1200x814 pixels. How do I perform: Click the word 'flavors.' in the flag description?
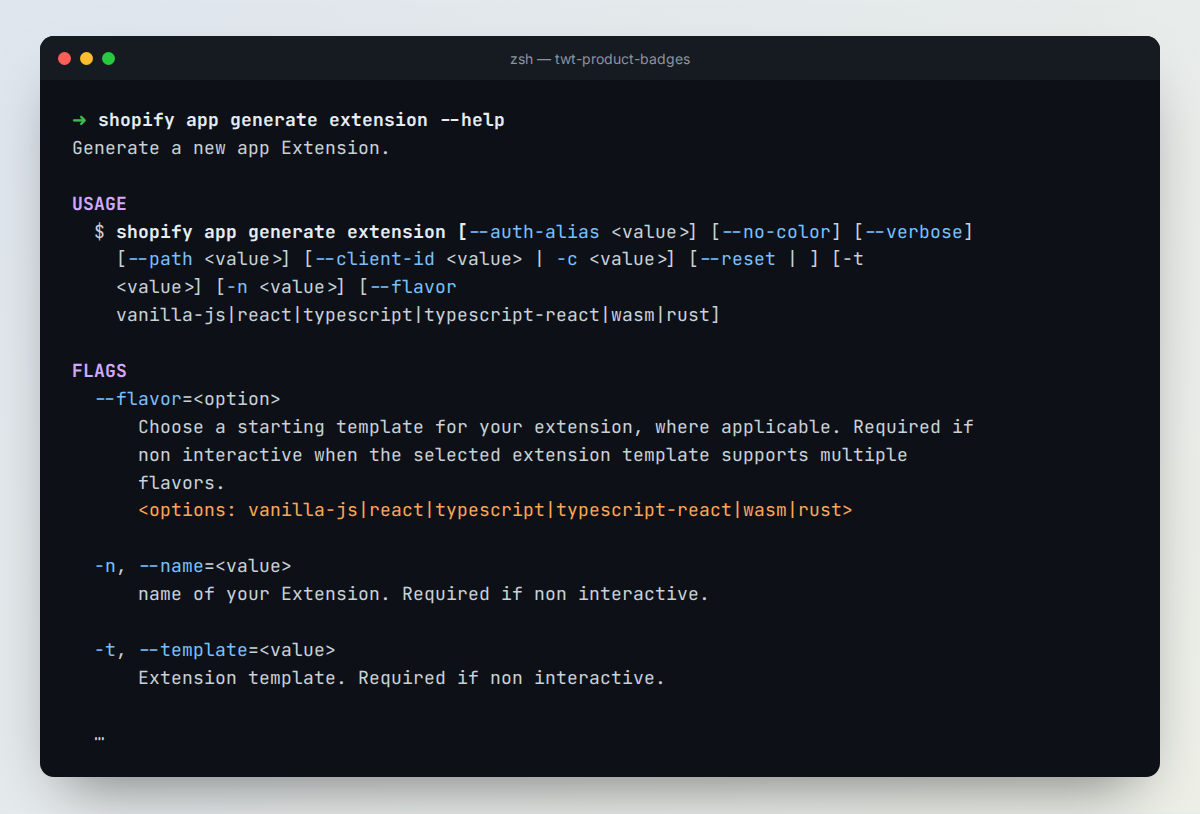click(182, 483)
